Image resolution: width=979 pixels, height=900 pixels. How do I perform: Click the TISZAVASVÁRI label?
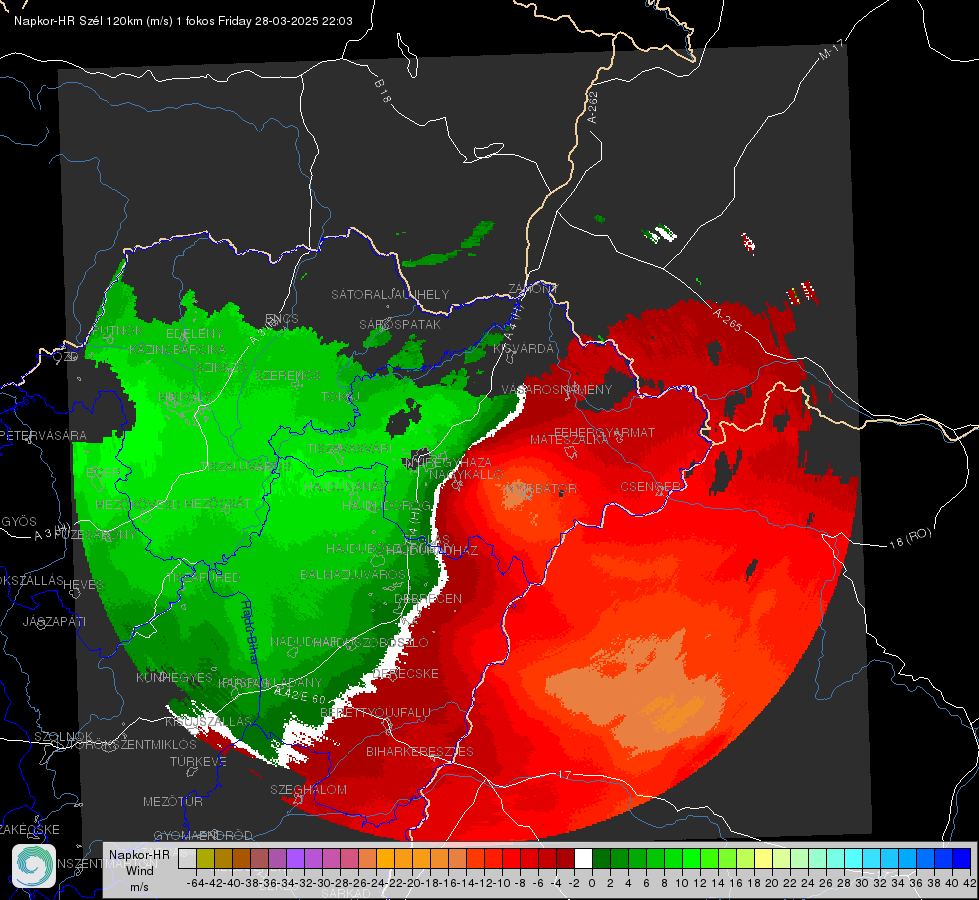pyautogui.click(x=350, y=448)
